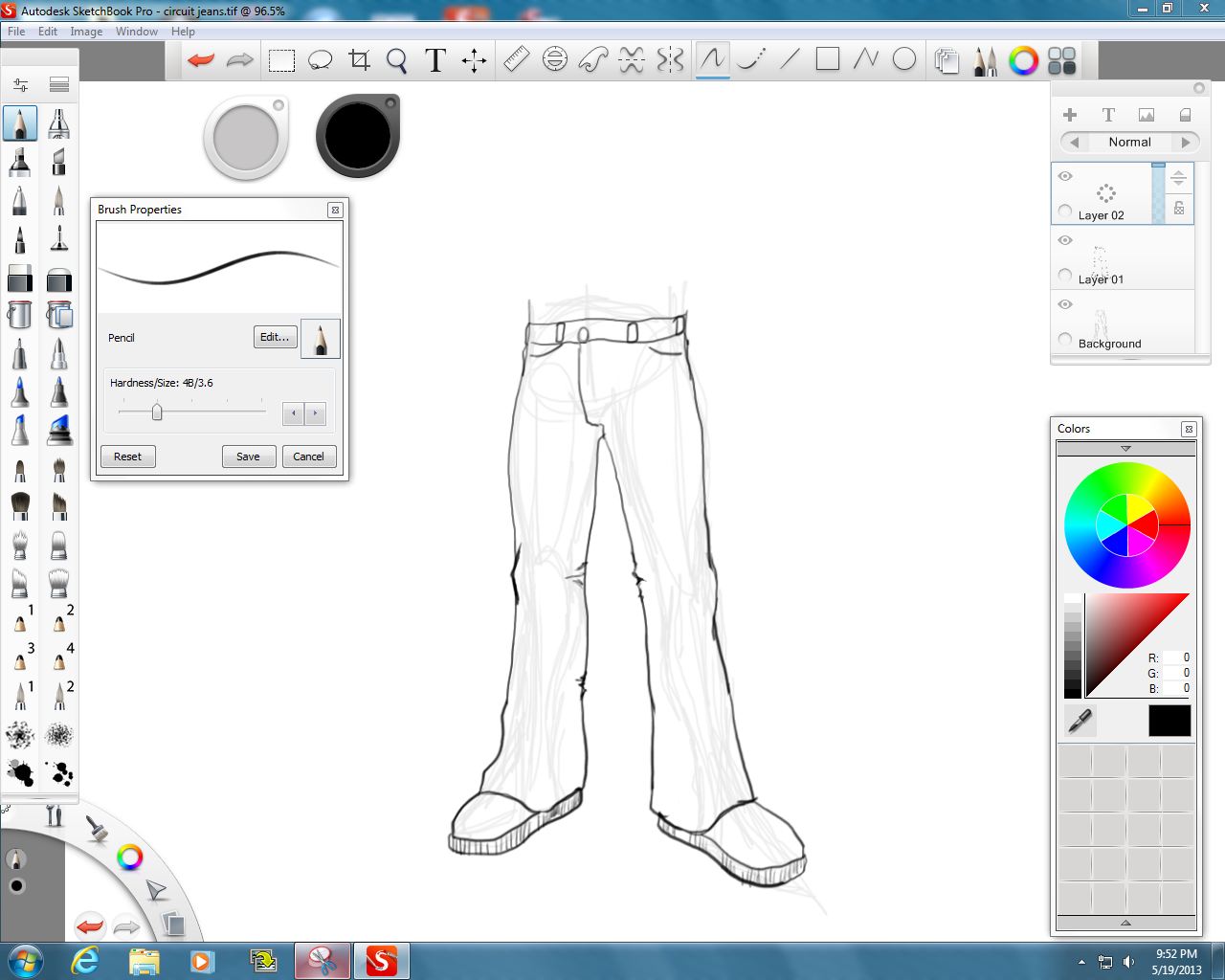Click Edit in the Brush Properties dialog

click(275, 337)
